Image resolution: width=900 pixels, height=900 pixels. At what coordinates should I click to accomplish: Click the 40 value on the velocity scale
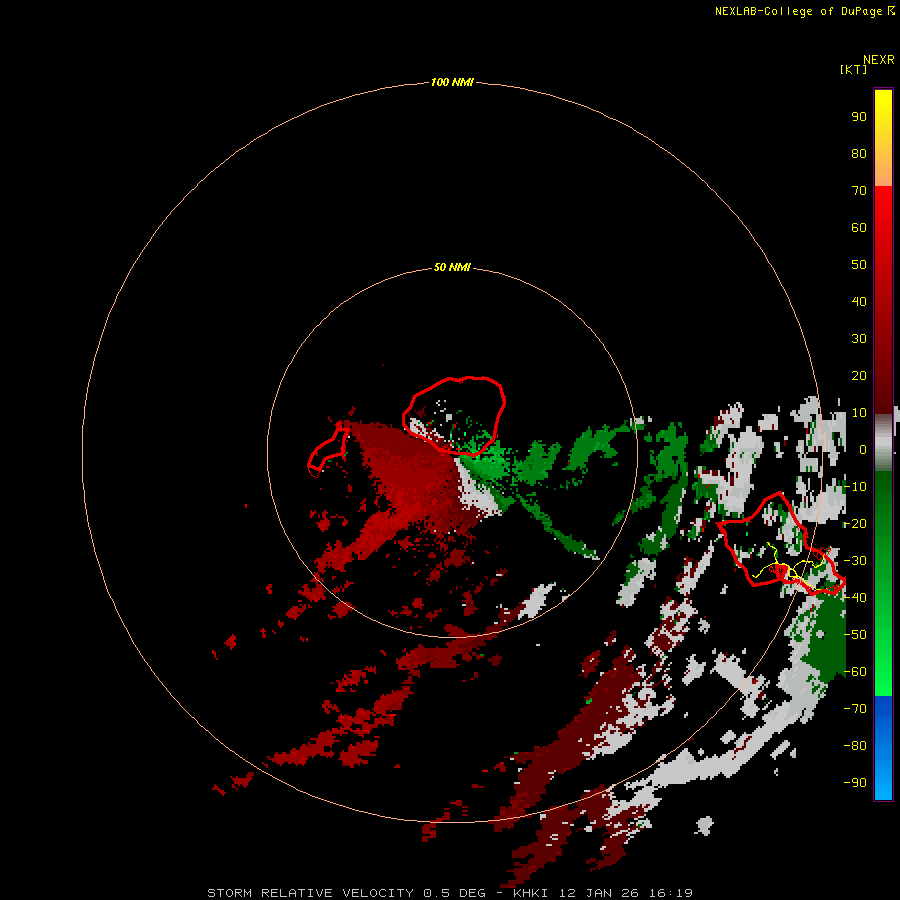(x=859, y=301)
